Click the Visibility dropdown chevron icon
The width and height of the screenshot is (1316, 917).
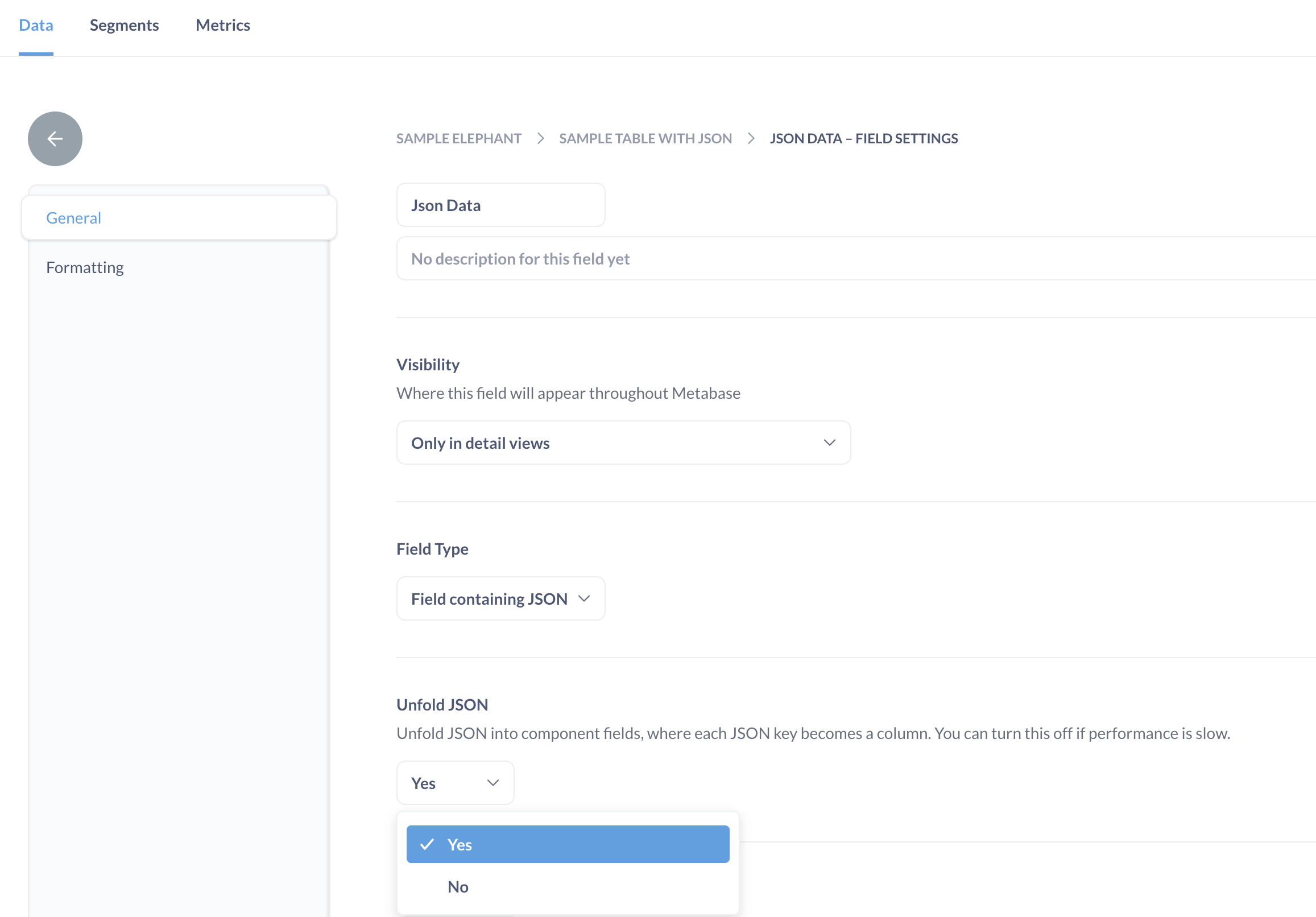coord(829,443)
